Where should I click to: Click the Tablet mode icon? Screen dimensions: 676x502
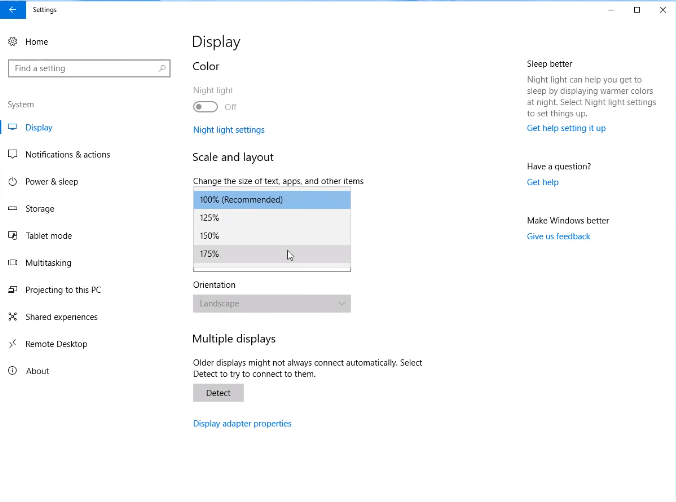click(13, 236)
